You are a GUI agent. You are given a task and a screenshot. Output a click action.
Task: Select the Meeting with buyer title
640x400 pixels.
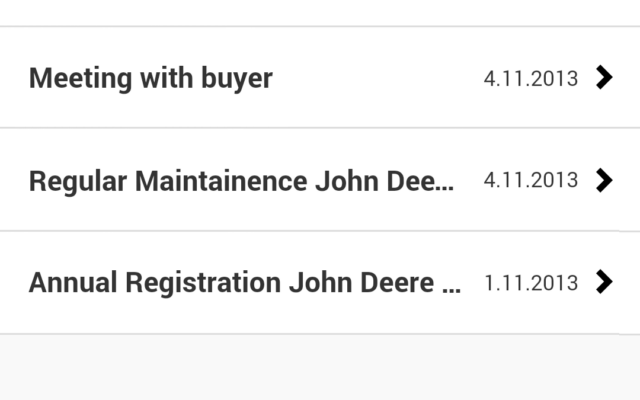[151, 78]
